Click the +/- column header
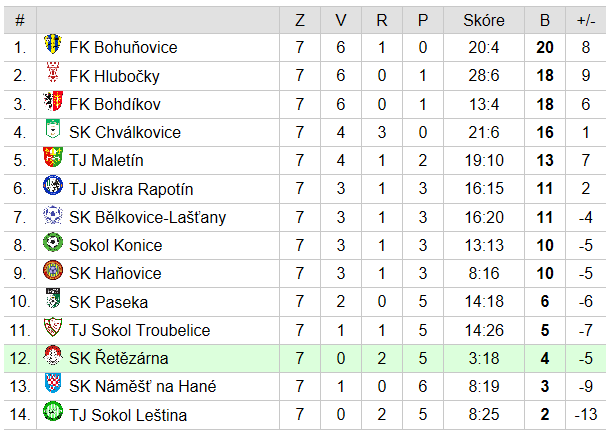Screen dimensions: 611x435 pos(586,20)
